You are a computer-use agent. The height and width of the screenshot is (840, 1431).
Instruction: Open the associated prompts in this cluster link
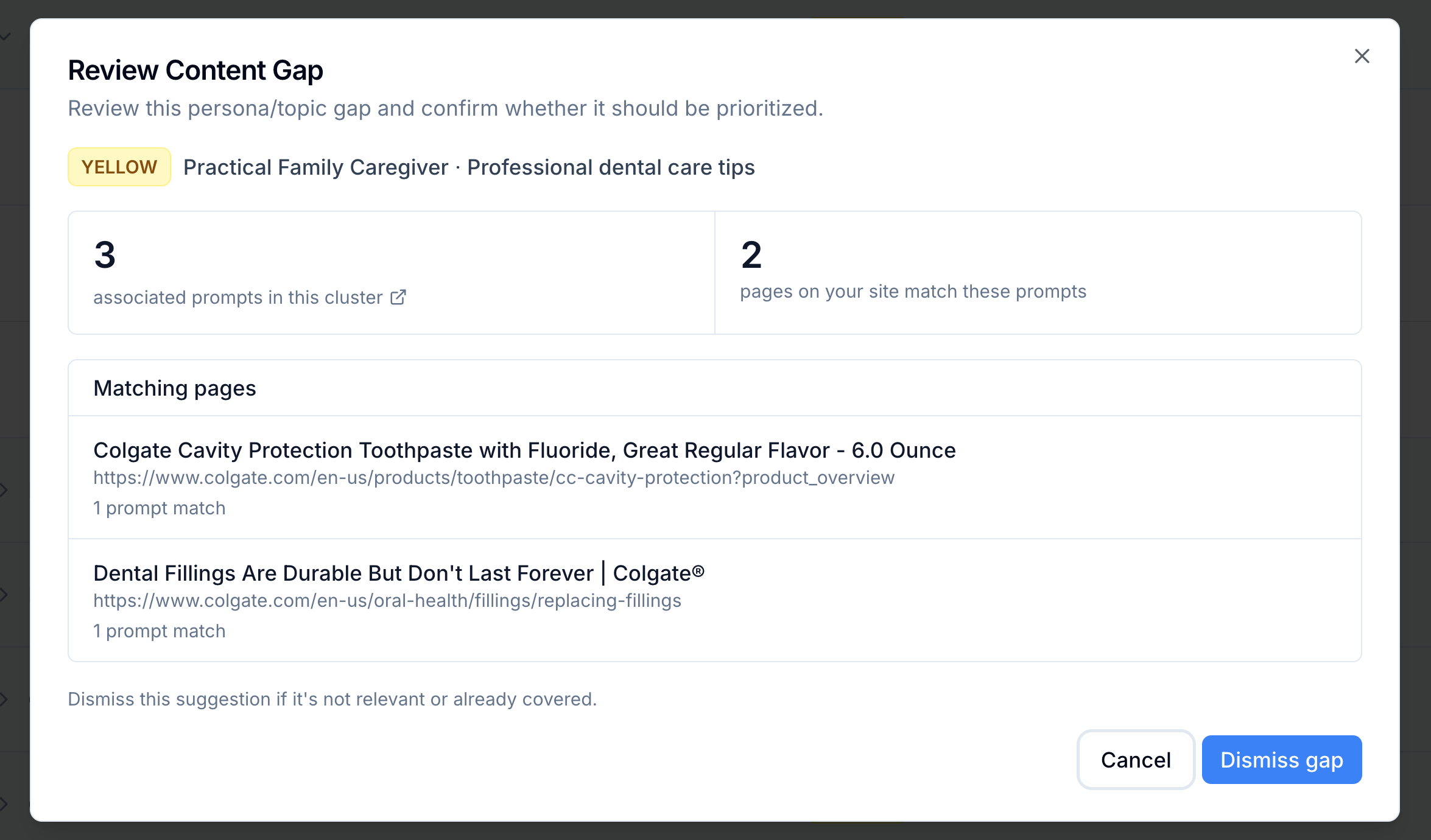(x=237, y=297)
